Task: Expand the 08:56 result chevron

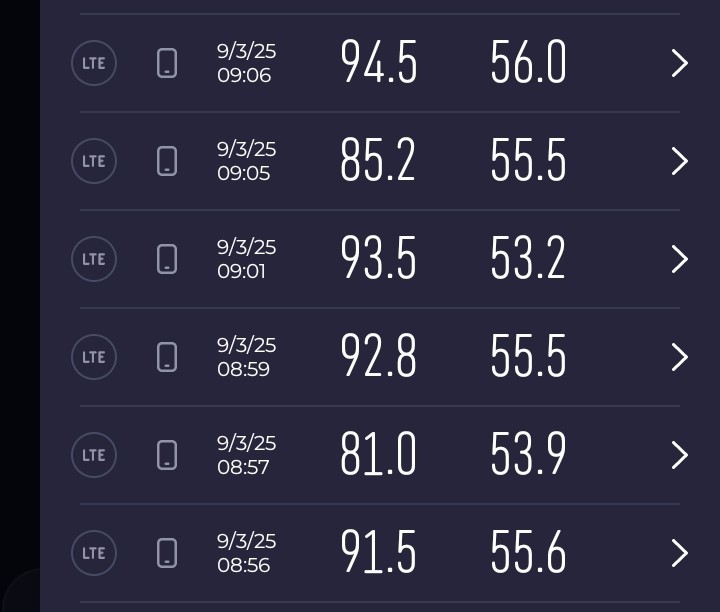Action: pos(680,553)
